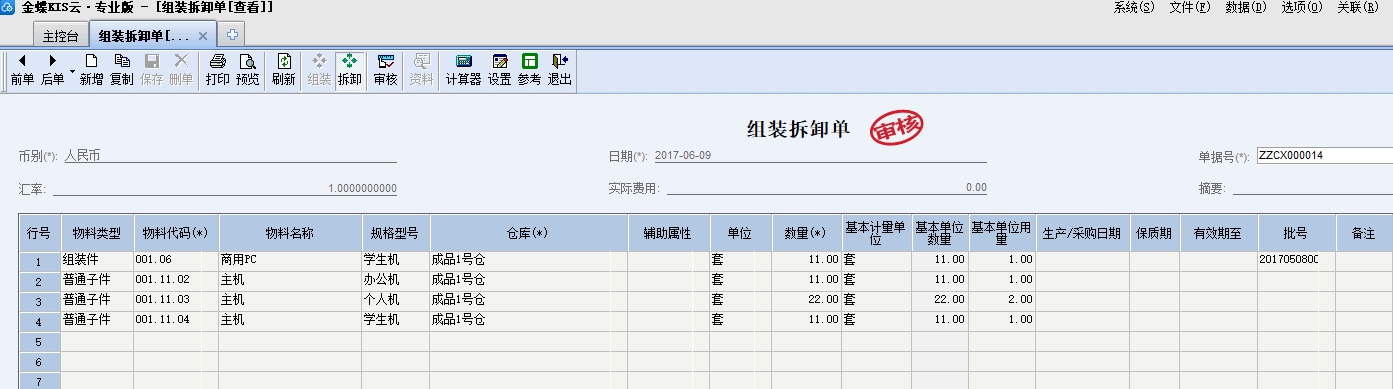Select row number 3 header
Viewport: 1393px width, 389px height.
pyautogui.click(x=39, y=301)
